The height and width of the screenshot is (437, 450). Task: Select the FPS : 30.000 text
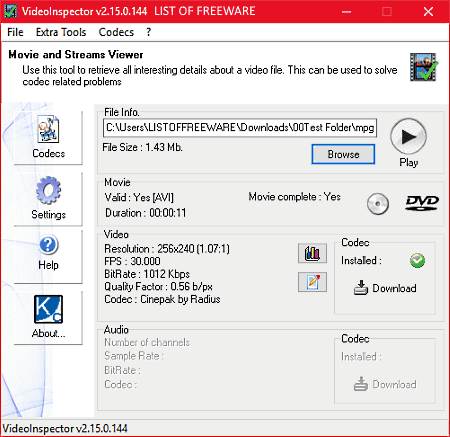coord(132,261)
